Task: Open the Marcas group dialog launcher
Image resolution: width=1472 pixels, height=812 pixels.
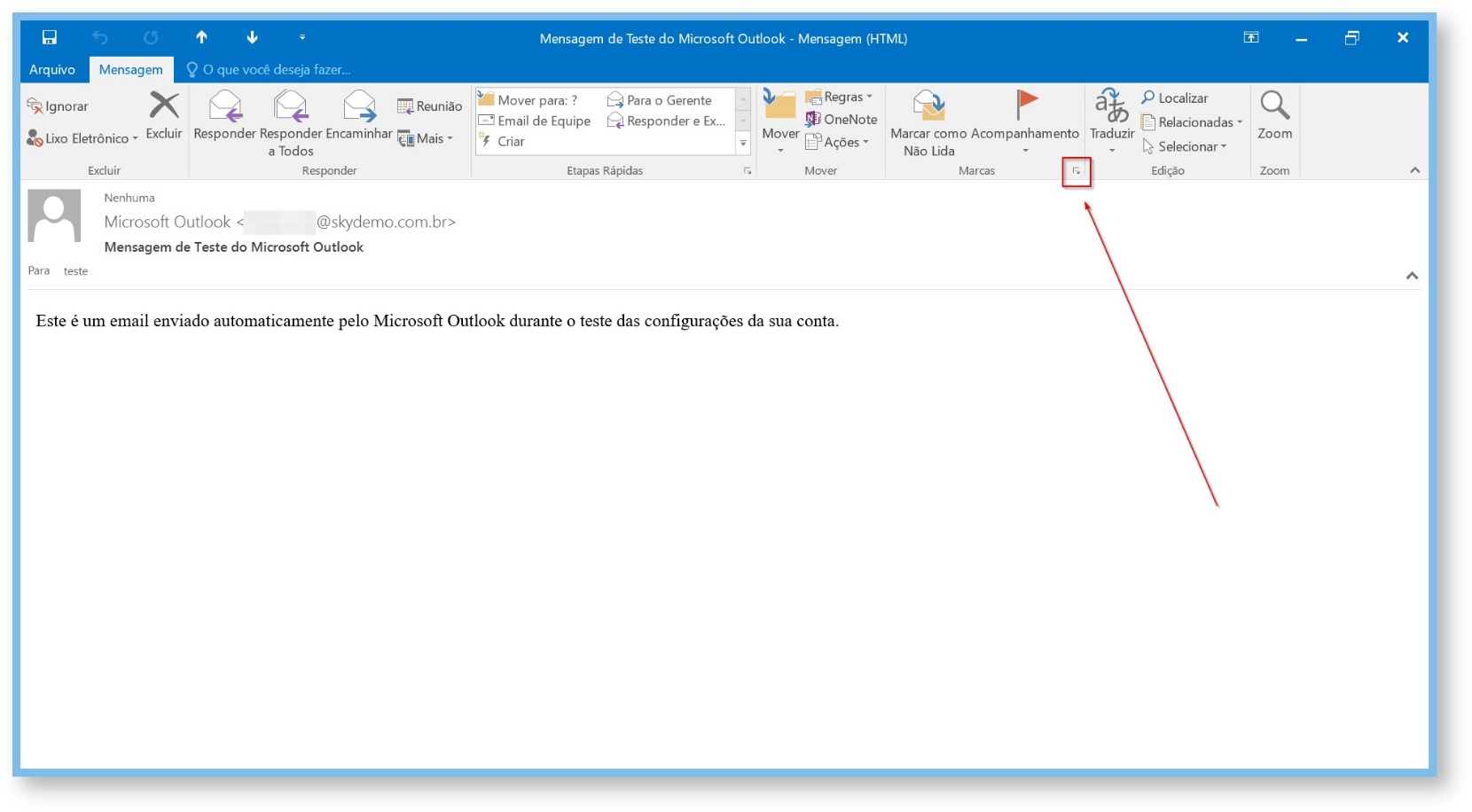Action: point(1077,171)
